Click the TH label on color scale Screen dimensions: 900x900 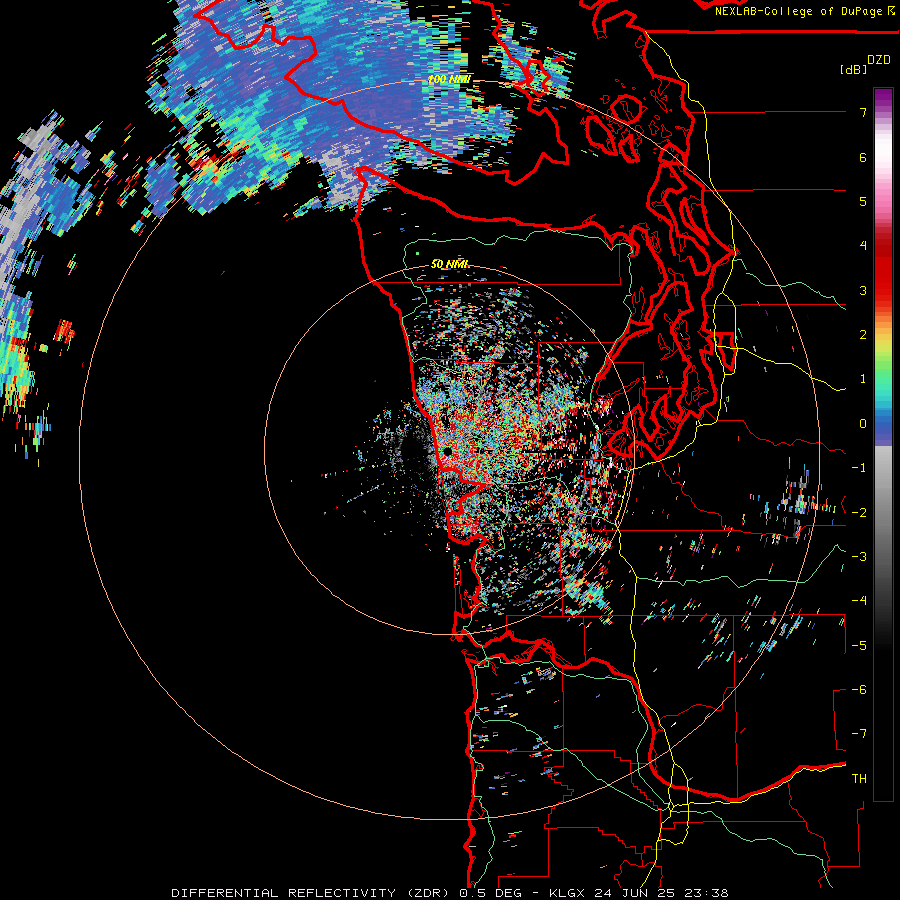[x=859, y=779]
